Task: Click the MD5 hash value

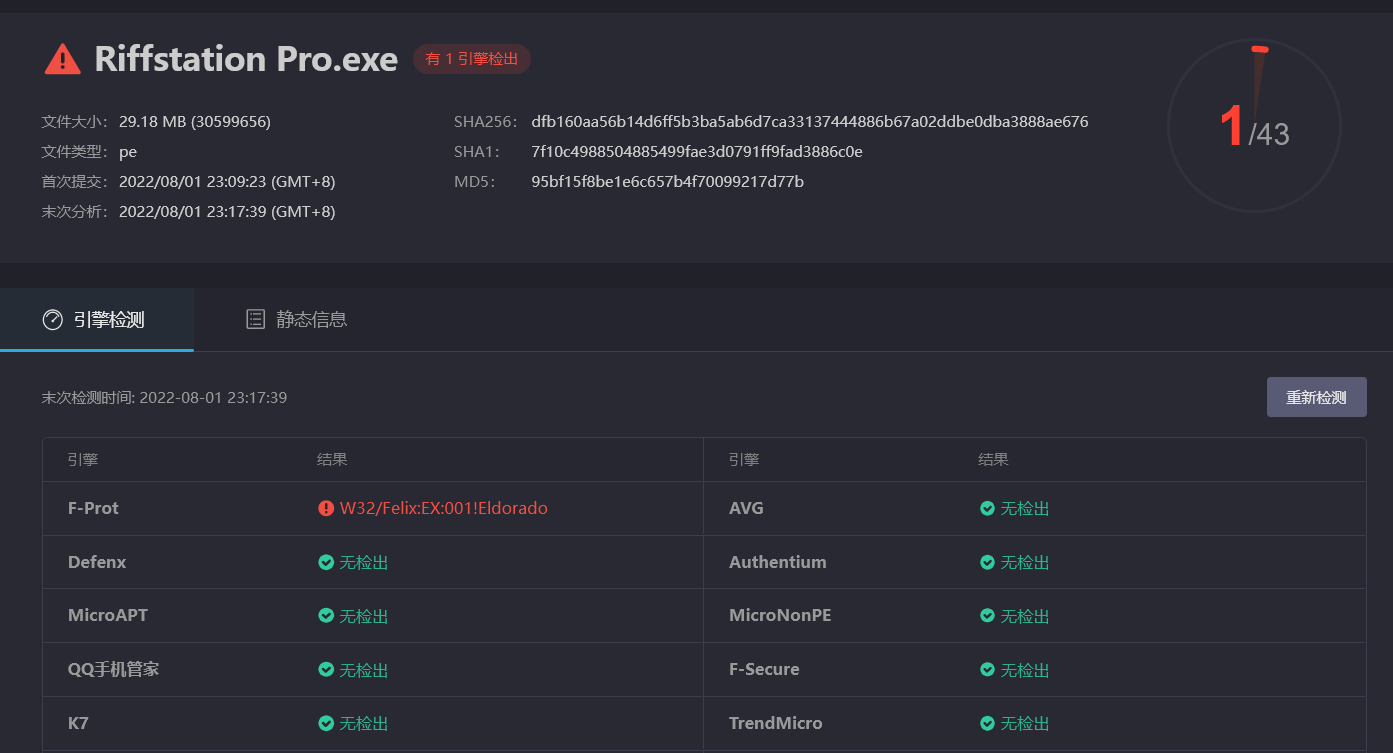Action: (667, 182)
